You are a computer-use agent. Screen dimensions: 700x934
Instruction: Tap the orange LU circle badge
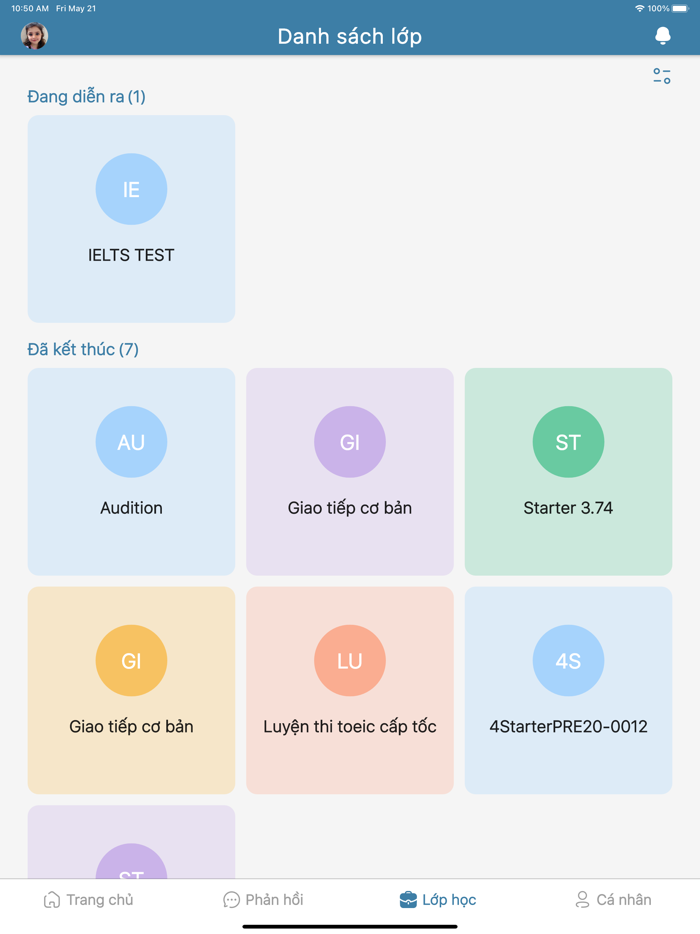point(349,661)
